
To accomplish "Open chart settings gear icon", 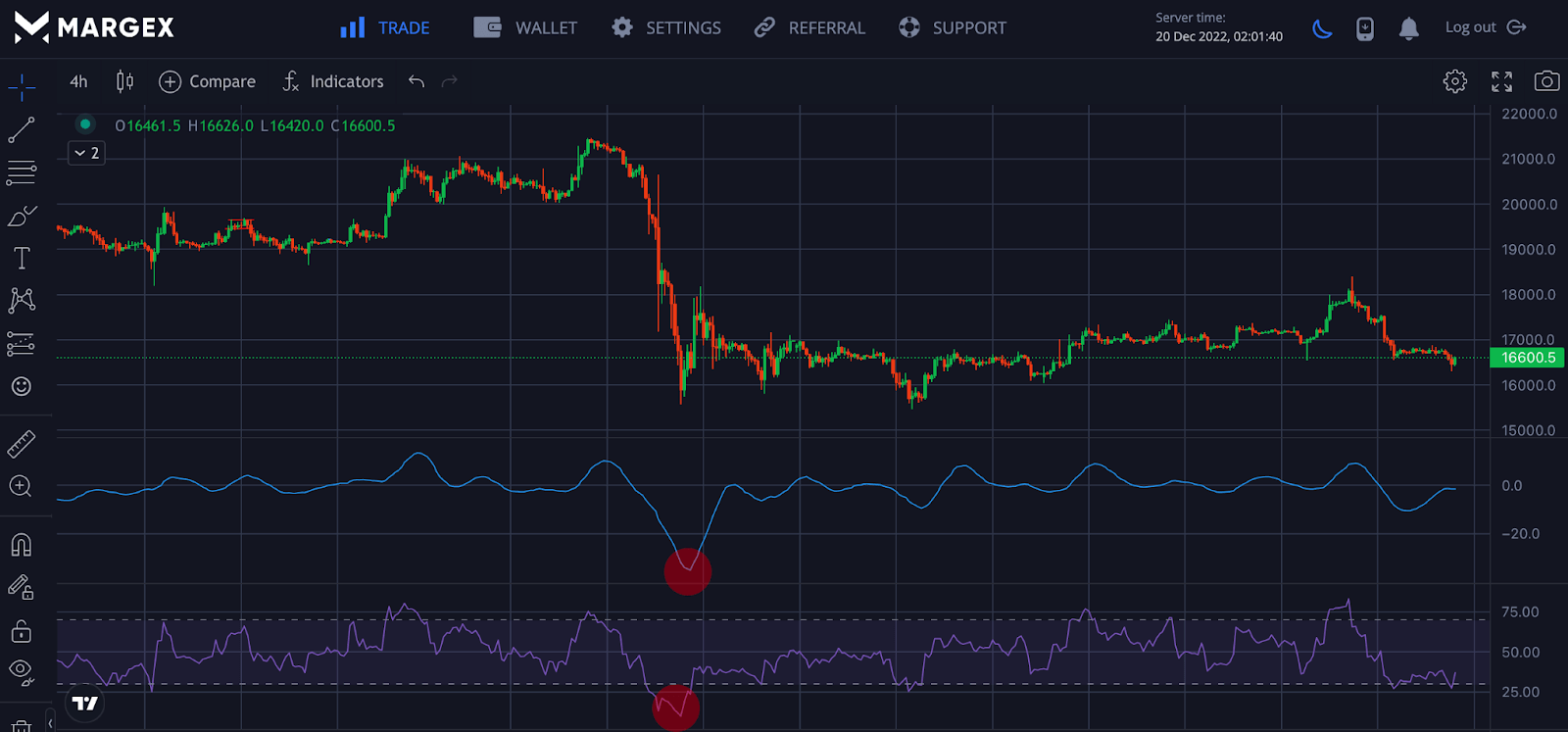I will [1455, 81].
